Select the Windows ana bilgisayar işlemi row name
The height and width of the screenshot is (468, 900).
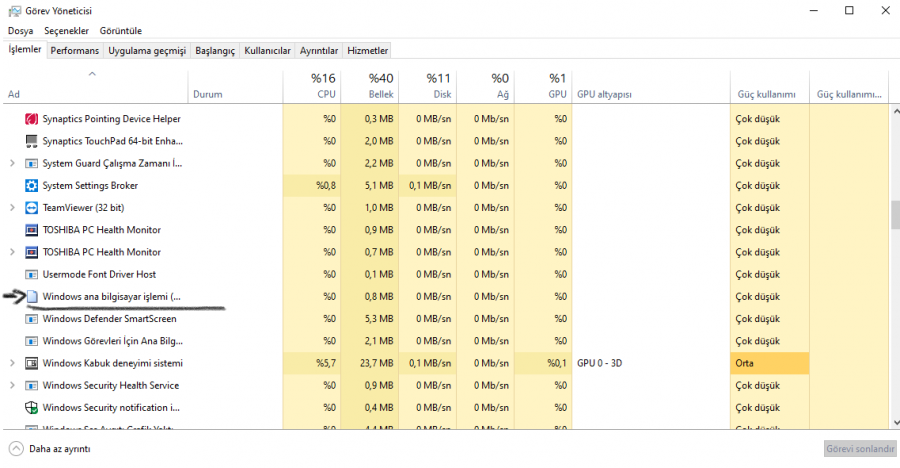111,297
